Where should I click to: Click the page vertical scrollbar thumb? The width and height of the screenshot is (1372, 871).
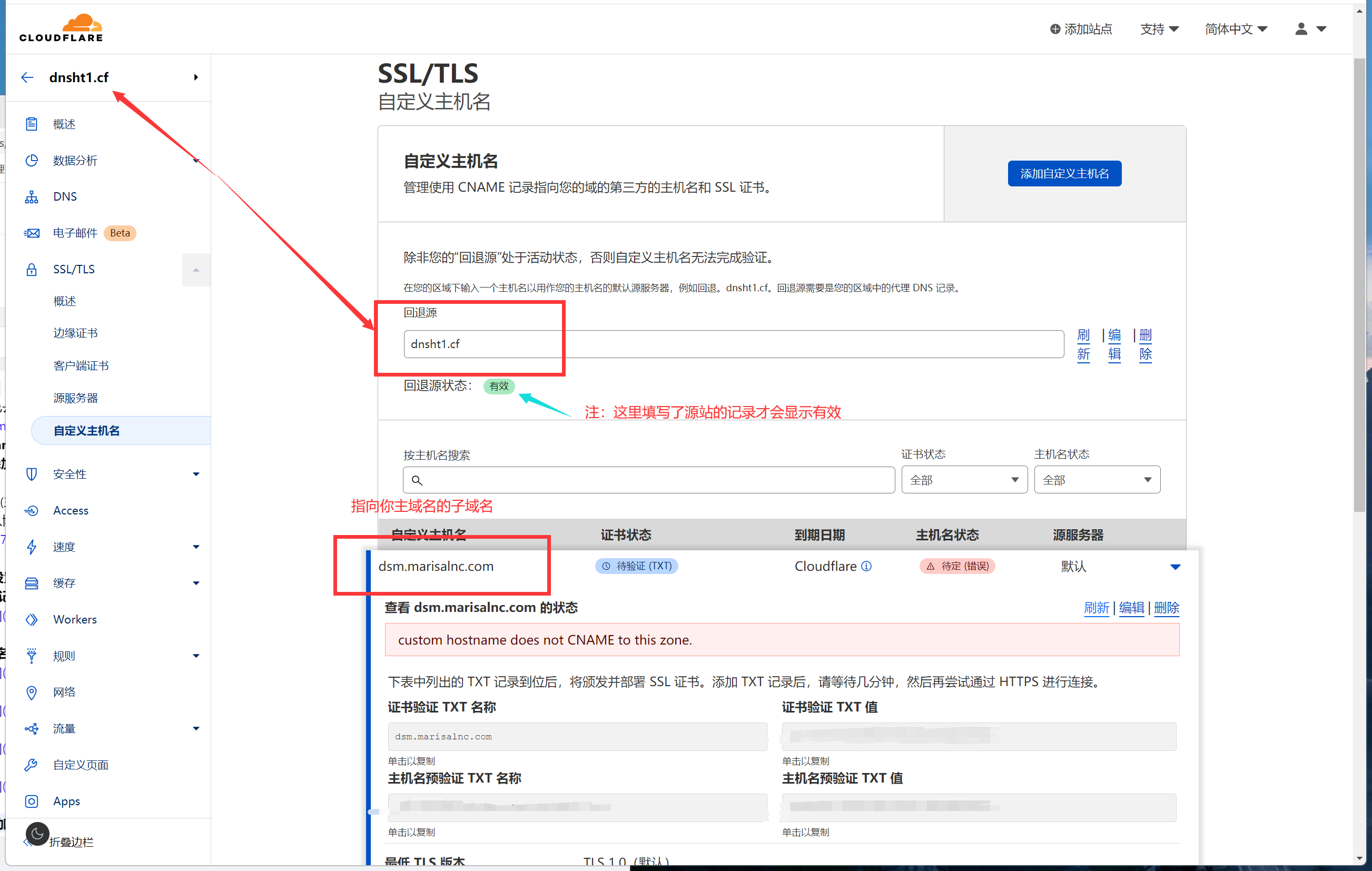click(1359, 285)
